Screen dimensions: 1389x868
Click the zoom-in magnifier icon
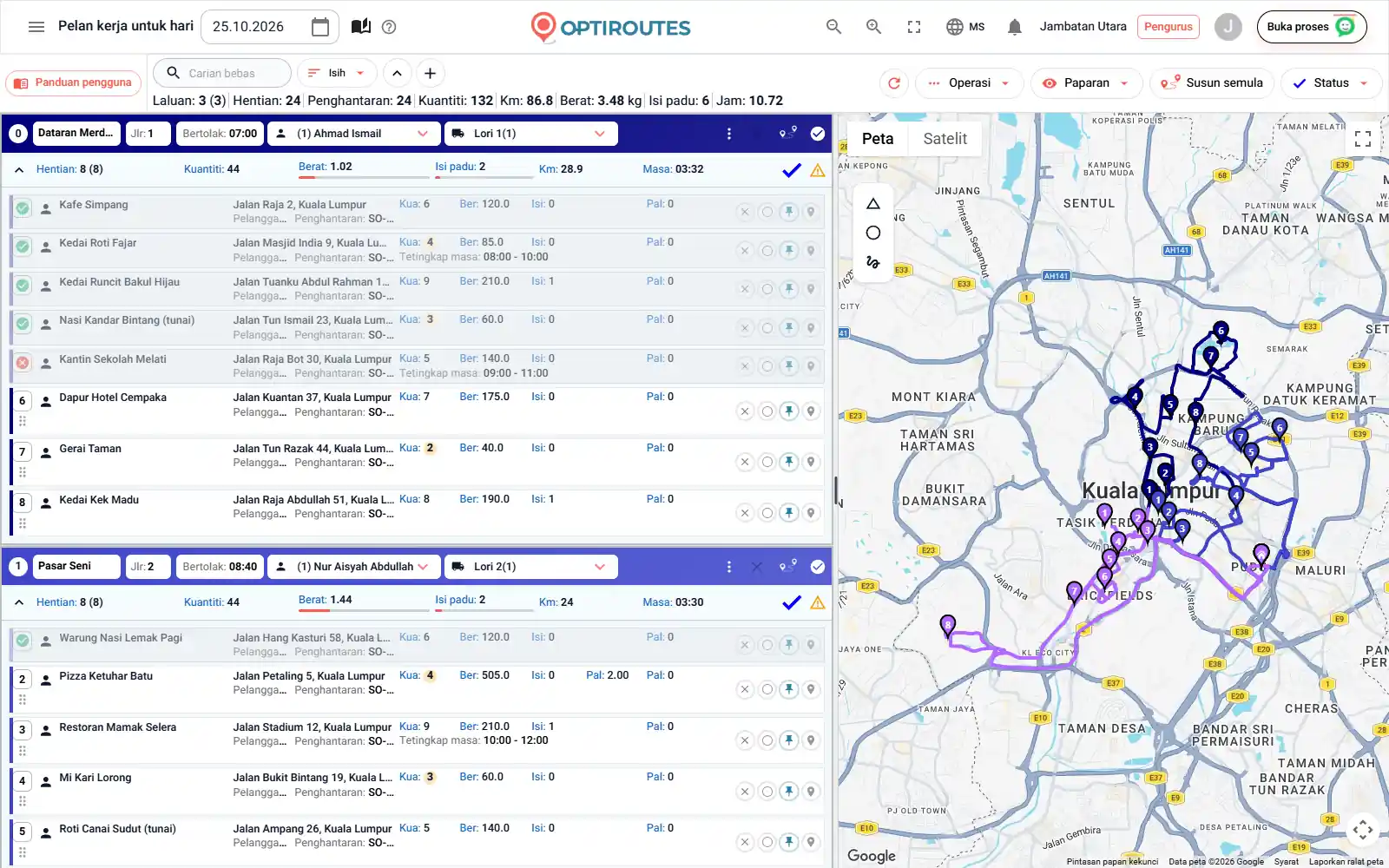(874, 27)
